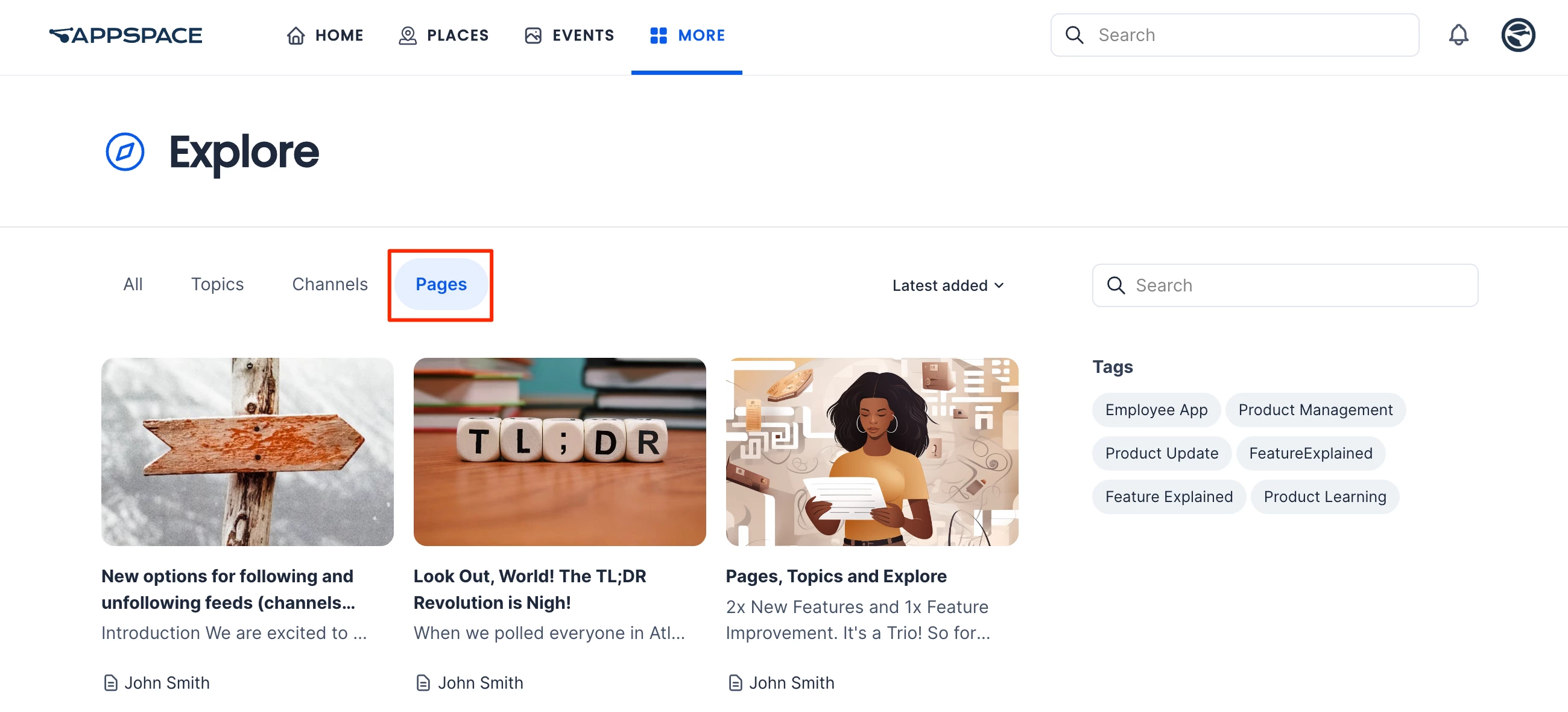
Task: Open the EVENTS menu item
Action: point(569,36)
